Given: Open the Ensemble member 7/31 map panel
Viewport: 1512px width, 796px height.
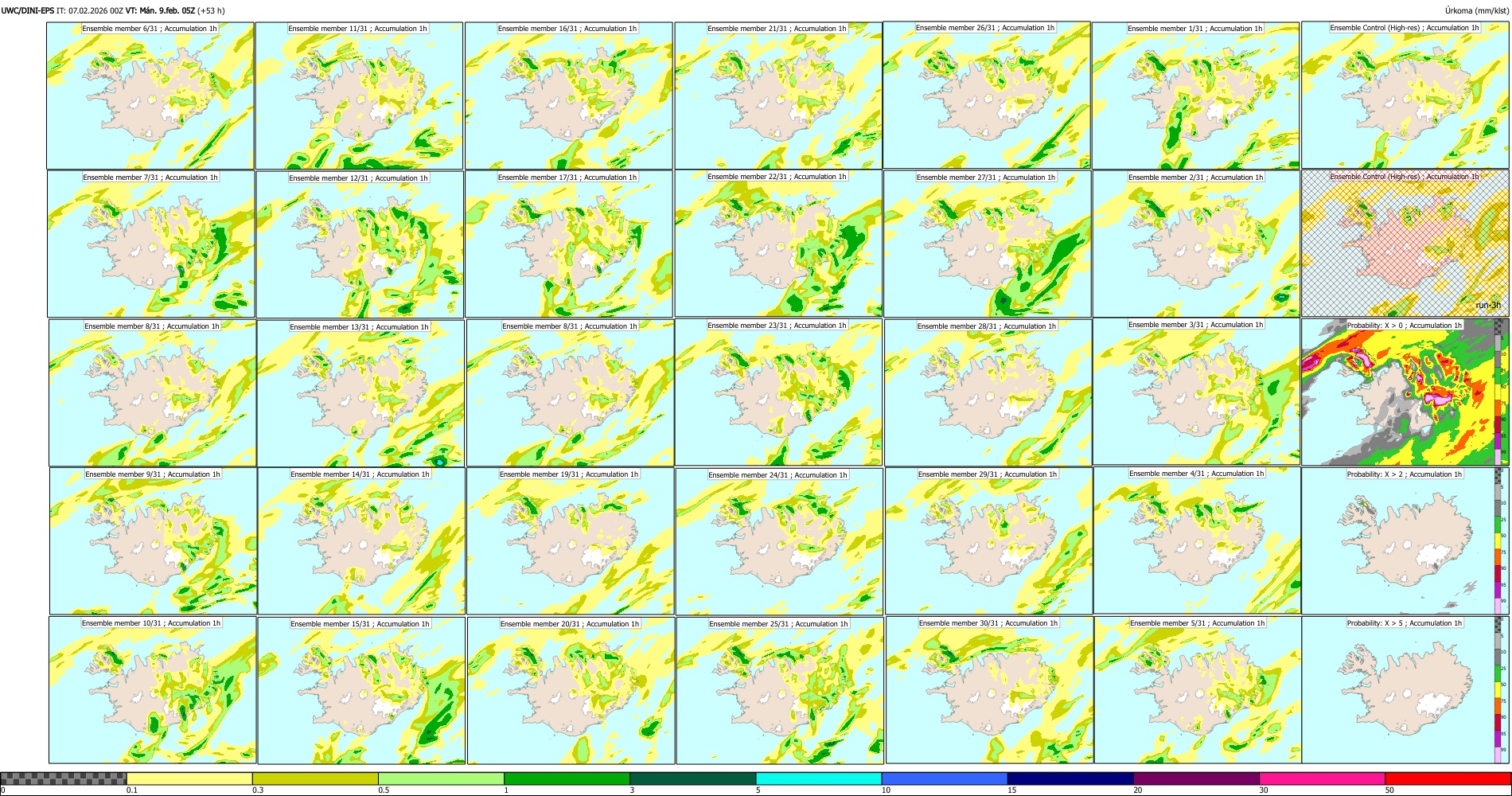Looking at the screenshot, I should [151, 244].
